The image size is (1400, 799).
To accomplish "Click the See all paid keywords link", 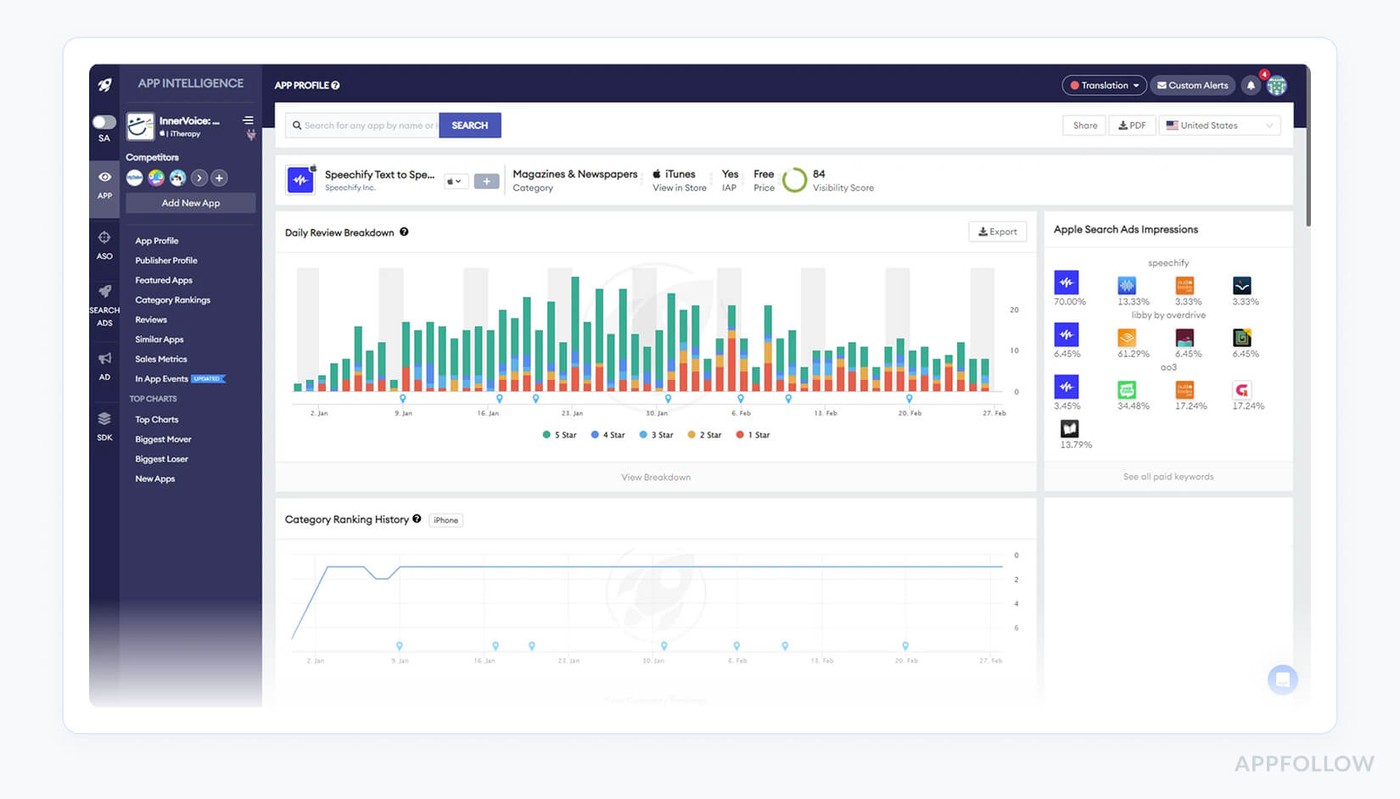I will click(1168, 477).
